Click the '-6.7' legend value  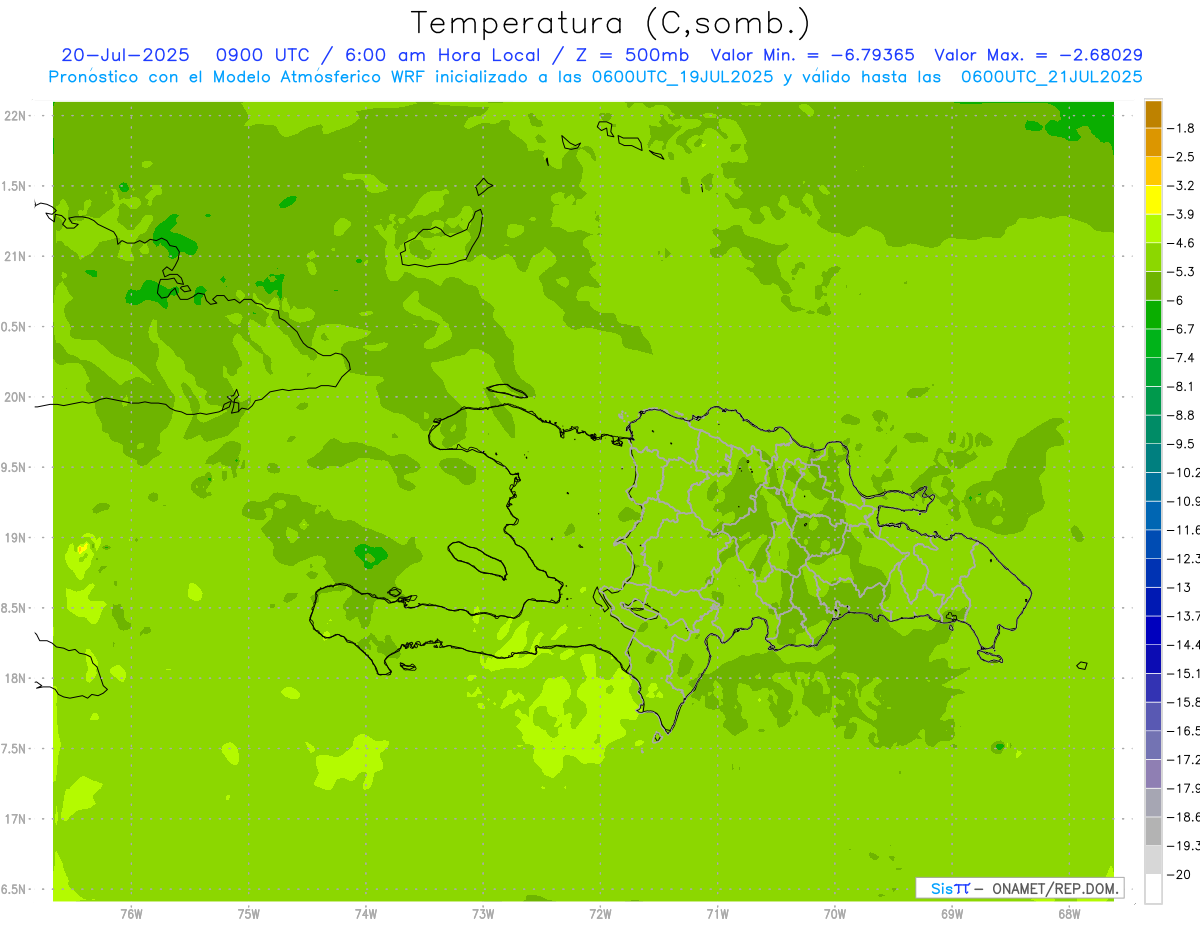[x=1182, y=329]
